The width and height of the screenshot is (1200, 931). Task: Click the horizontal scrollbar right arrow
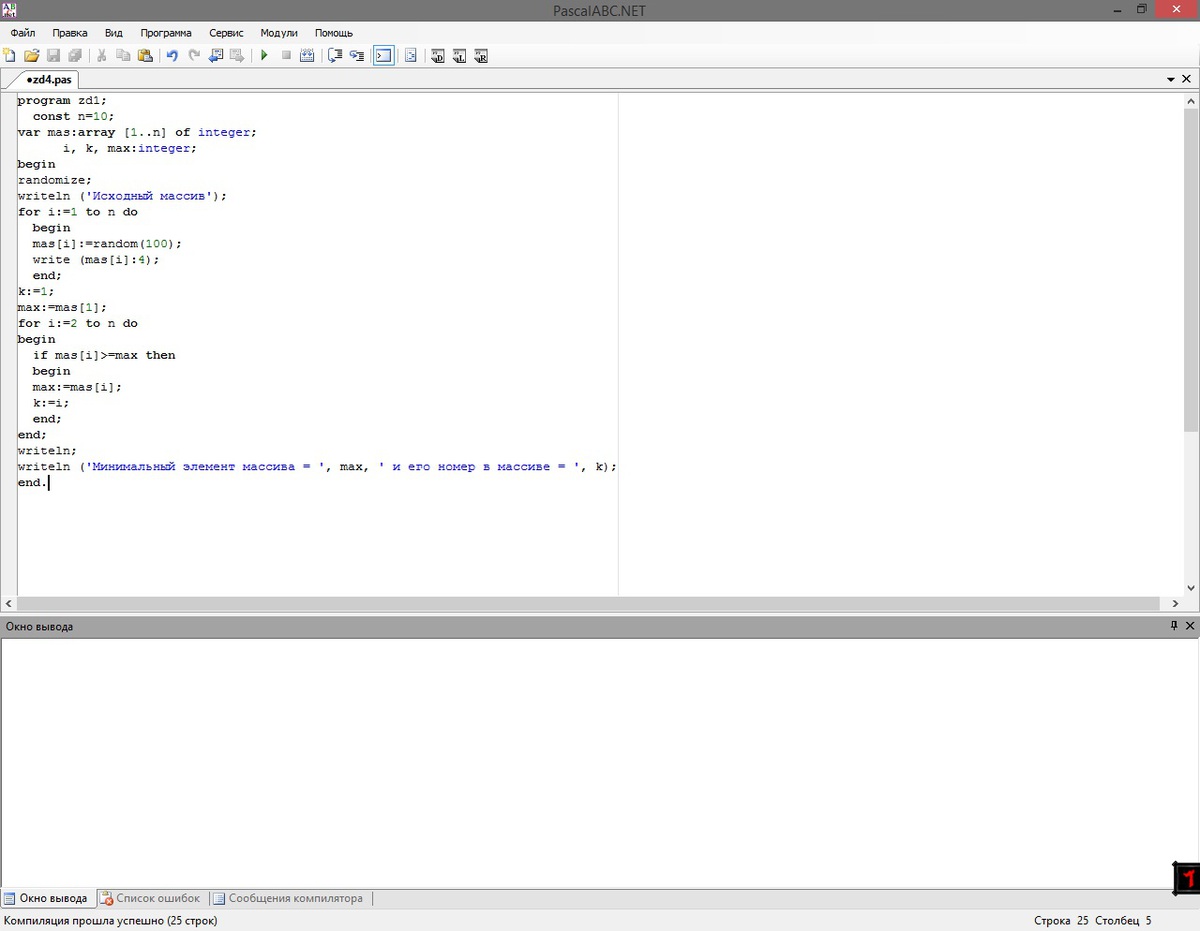coord(1176,604)
